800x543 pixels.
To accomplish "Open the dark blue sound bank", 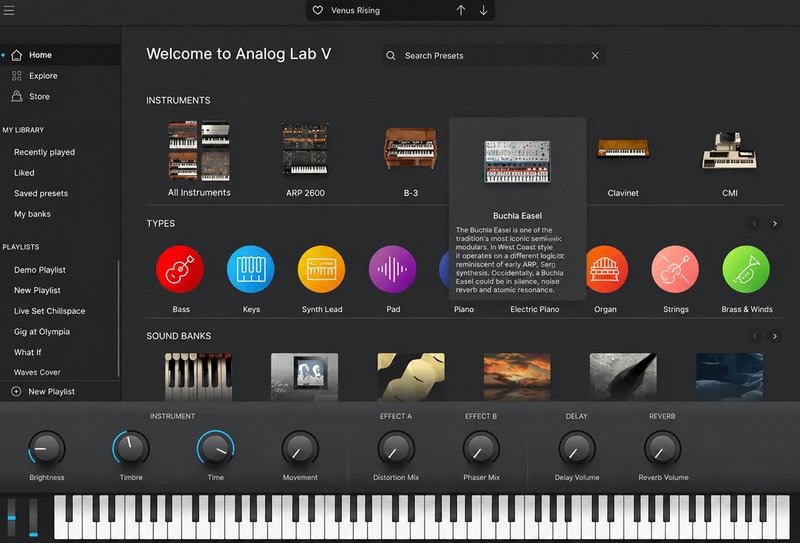I will (730, 377).
